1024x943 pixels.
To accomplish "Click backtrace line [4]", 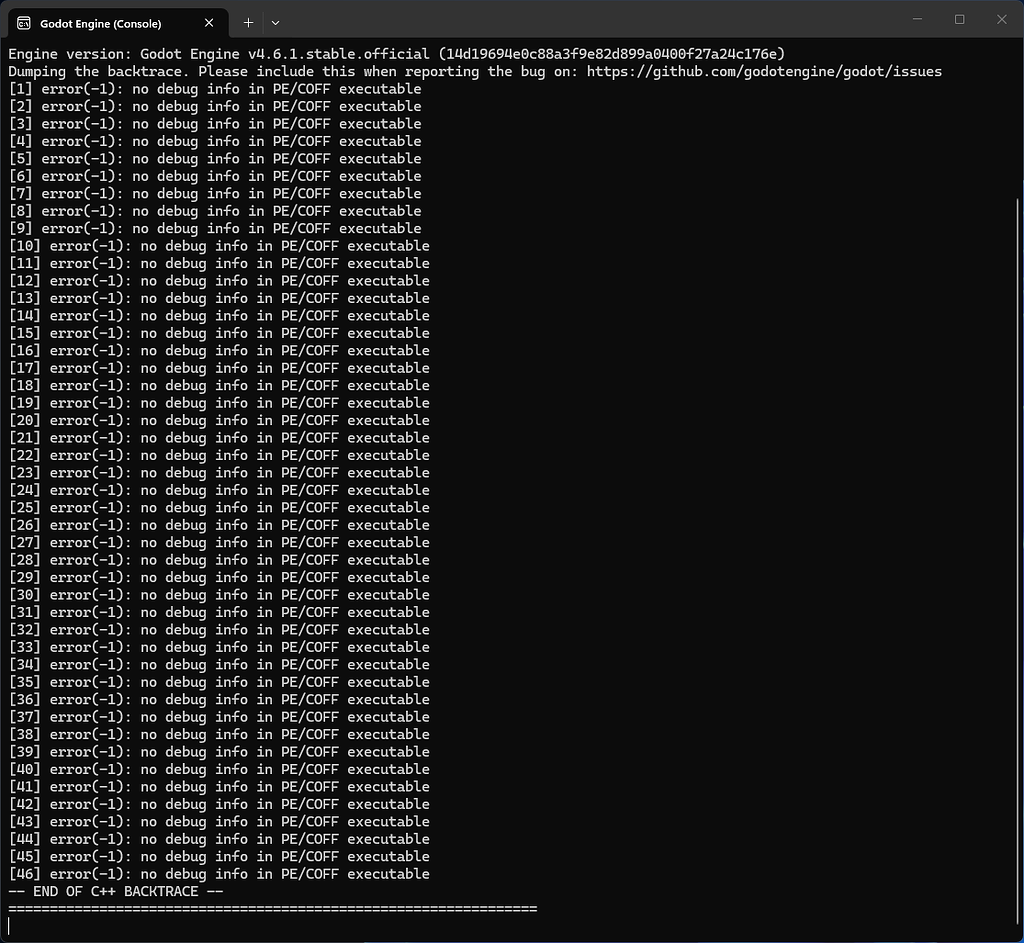I will click(x=215, y=141).
